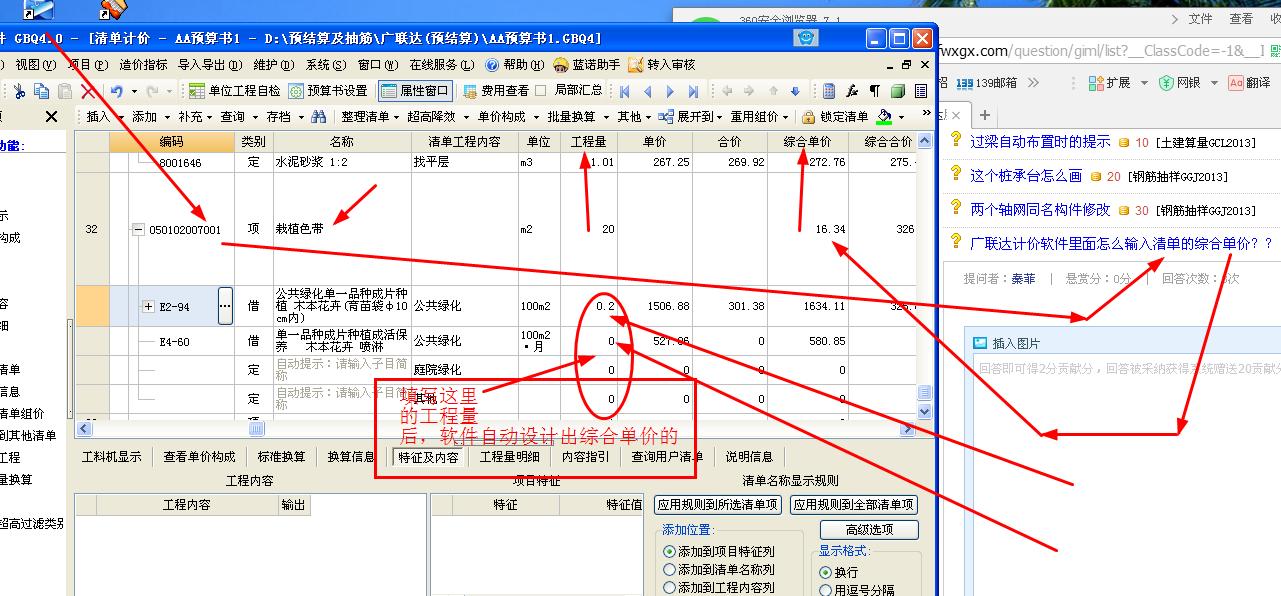Switch to the 工程量明细 tab
Viewport: 1281px width, 596px height.
pyautogui.click(x=510, y=457)
